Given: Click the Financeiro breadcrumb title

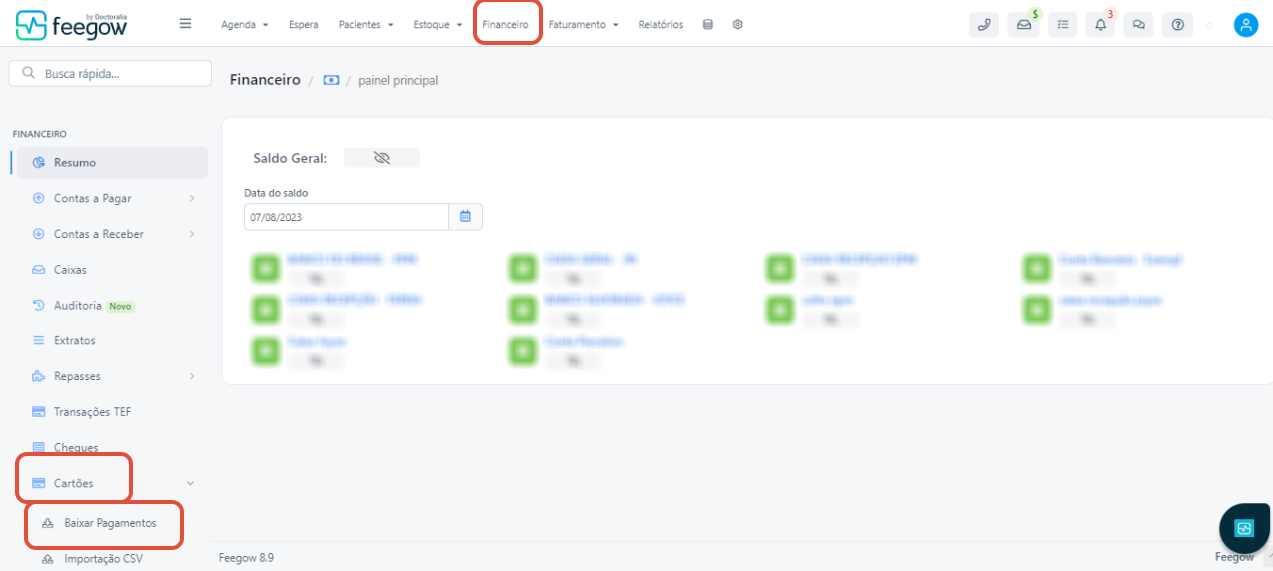Looking at the screenshot, I should [x=265, y=80].
